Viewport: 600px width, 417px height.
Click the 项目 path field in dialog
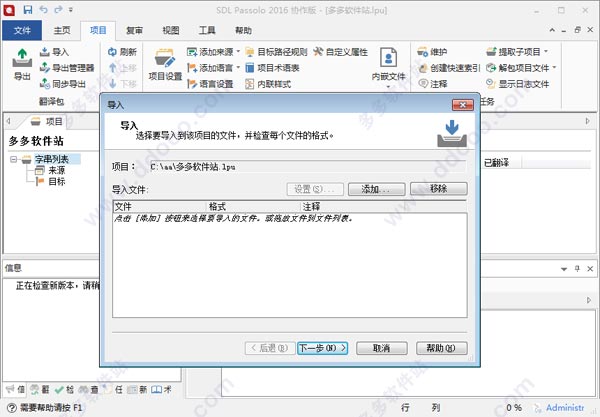pos(307,167)
